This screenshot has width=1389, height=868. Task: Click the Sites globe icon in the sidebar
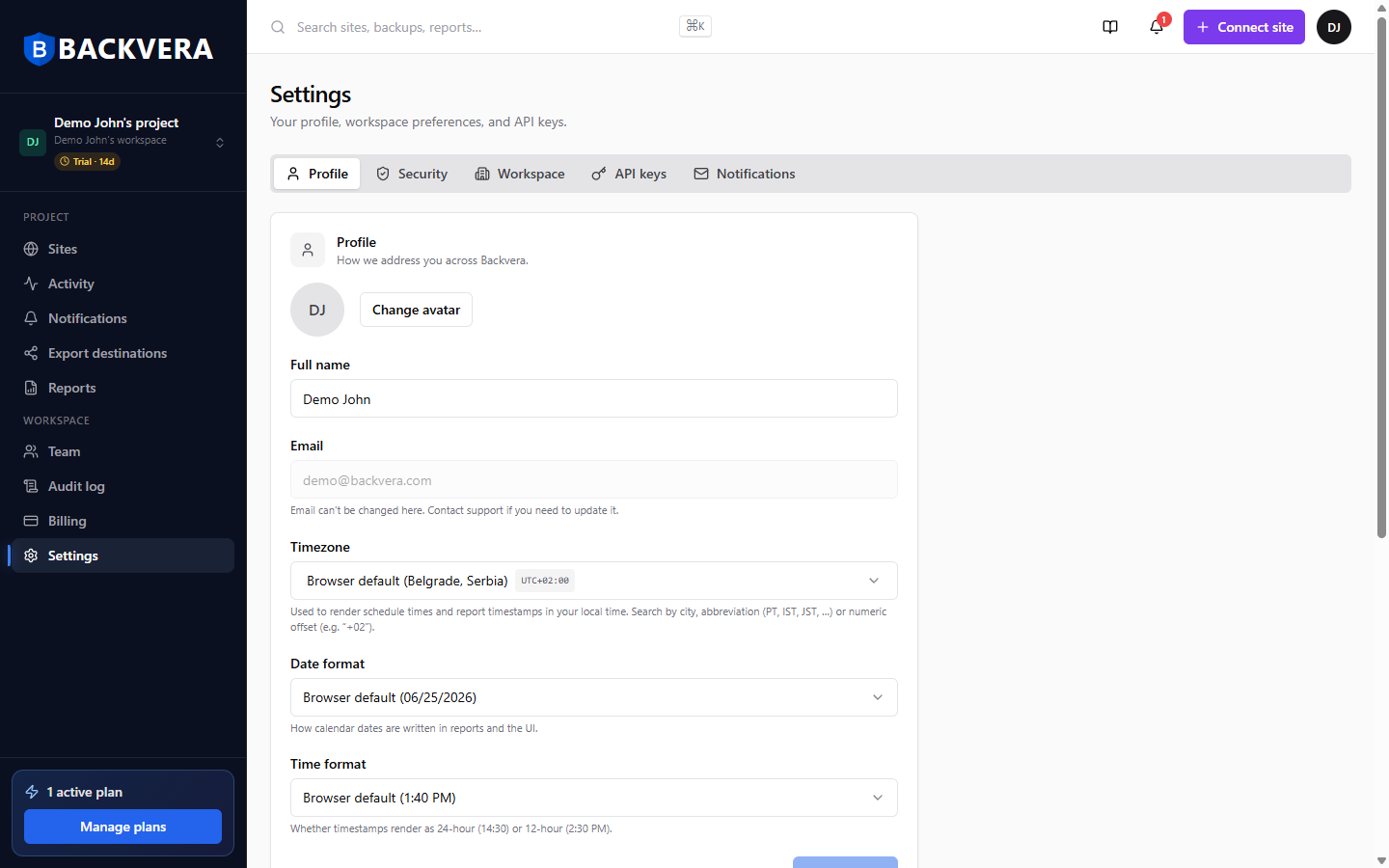31,249
